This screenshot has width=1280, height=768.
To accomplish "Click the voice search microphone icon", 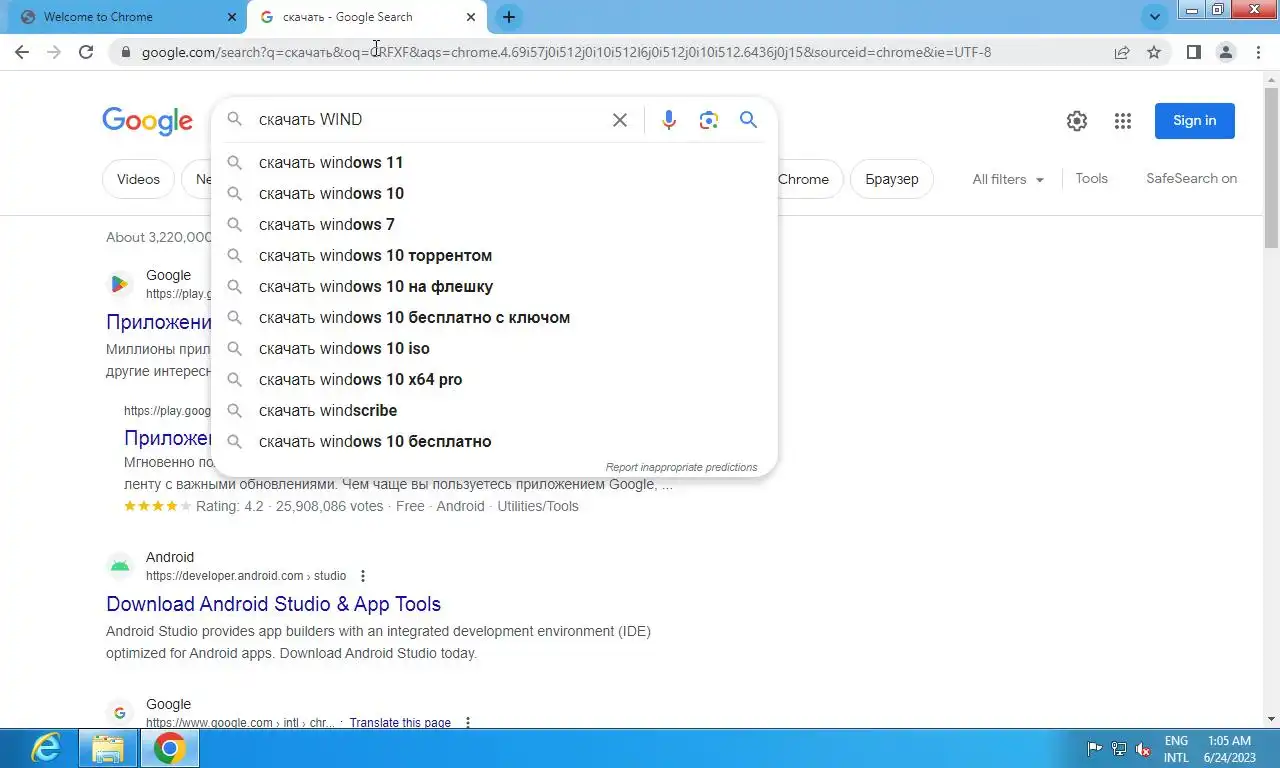I will pos(669,120).
